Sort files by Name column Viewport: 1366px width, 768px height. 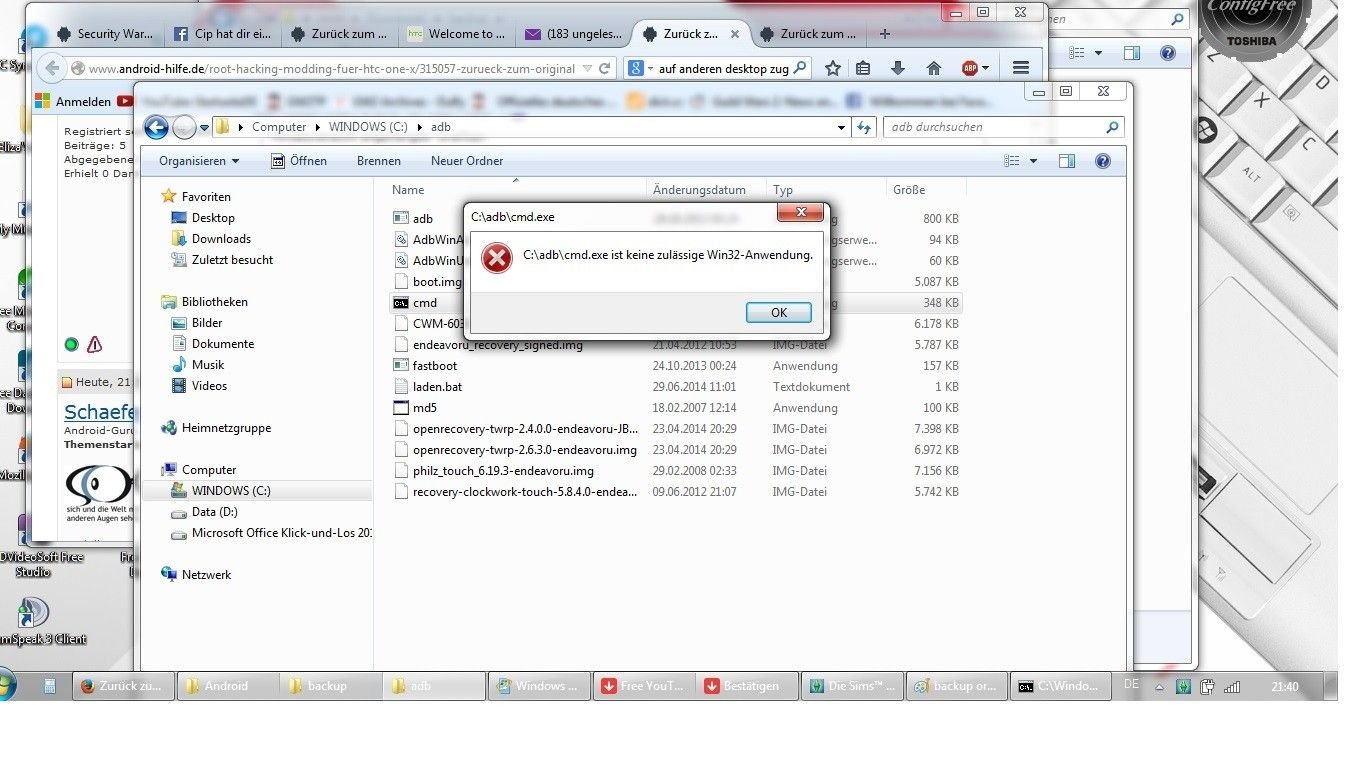click(x=408, y=190)
